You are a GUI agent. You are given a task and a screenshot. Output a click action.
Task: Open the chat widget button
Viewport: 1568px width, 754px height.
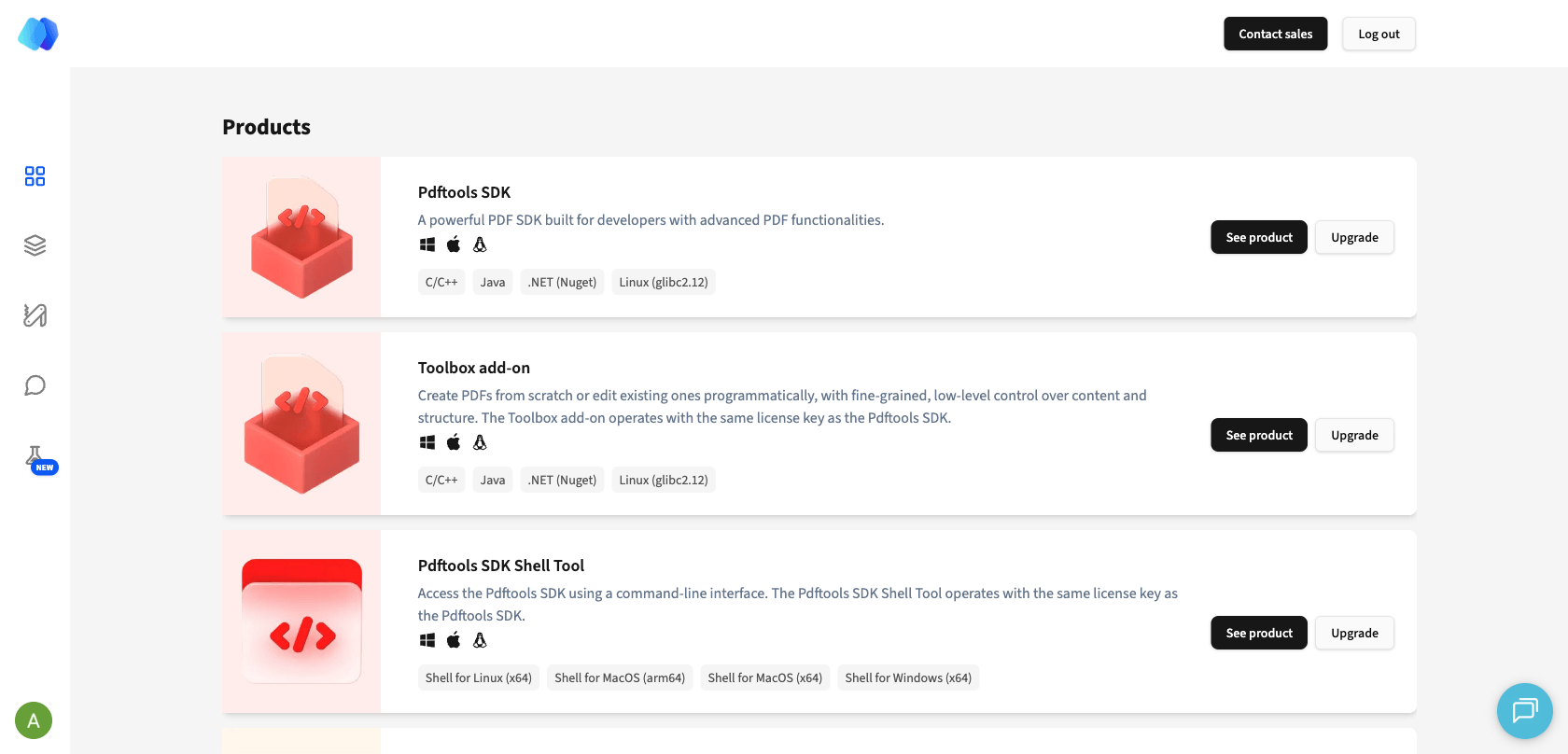click(x=1525, y=711)
